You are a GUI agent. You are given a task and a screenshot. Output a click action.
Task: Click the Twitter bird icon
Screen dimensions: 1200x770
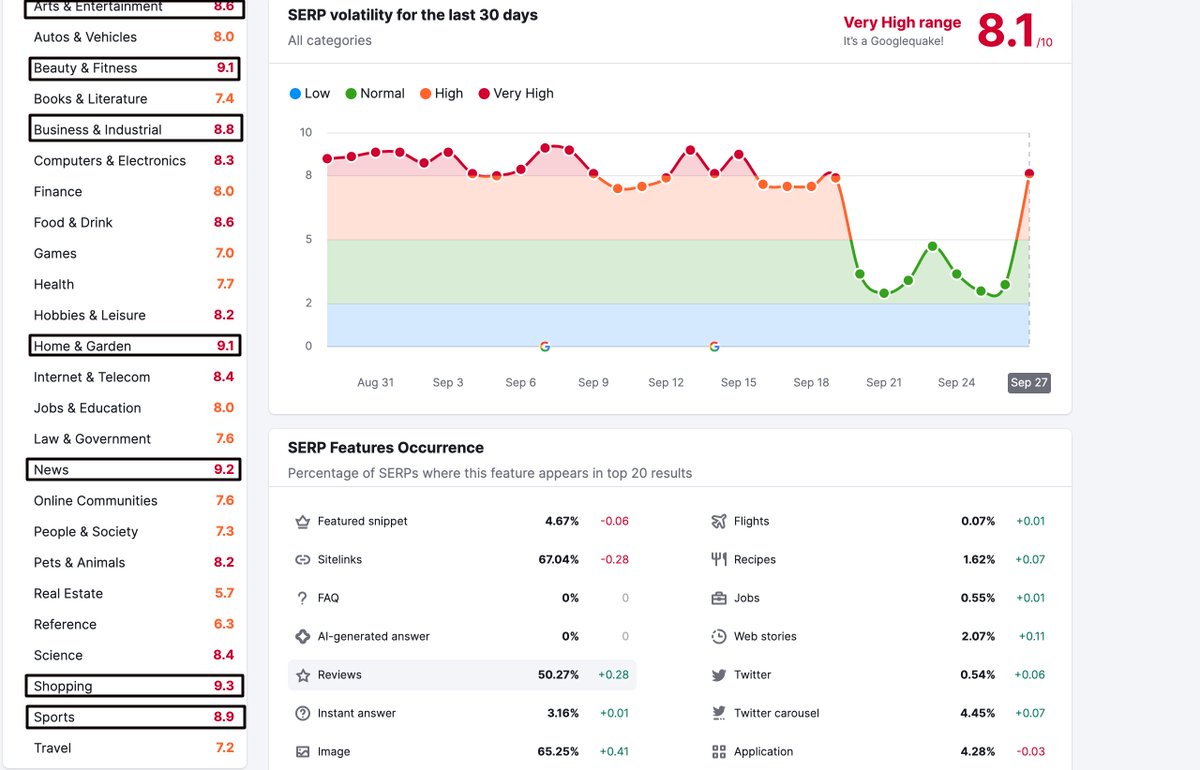[719, 675]
